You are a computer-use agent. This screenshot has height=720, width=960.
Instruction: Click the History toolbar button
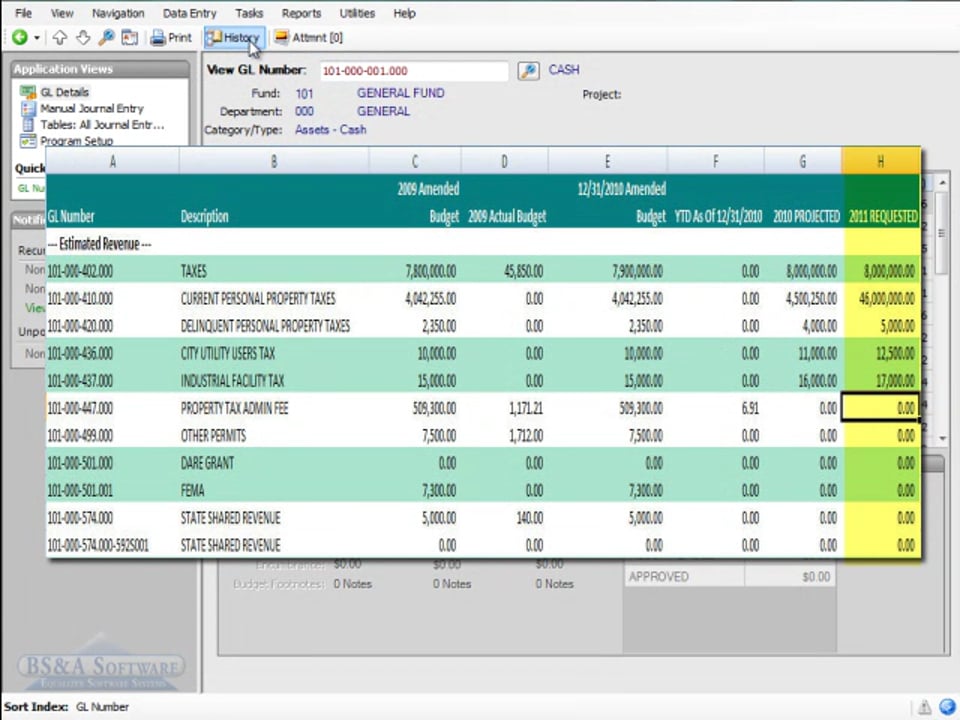233,38
